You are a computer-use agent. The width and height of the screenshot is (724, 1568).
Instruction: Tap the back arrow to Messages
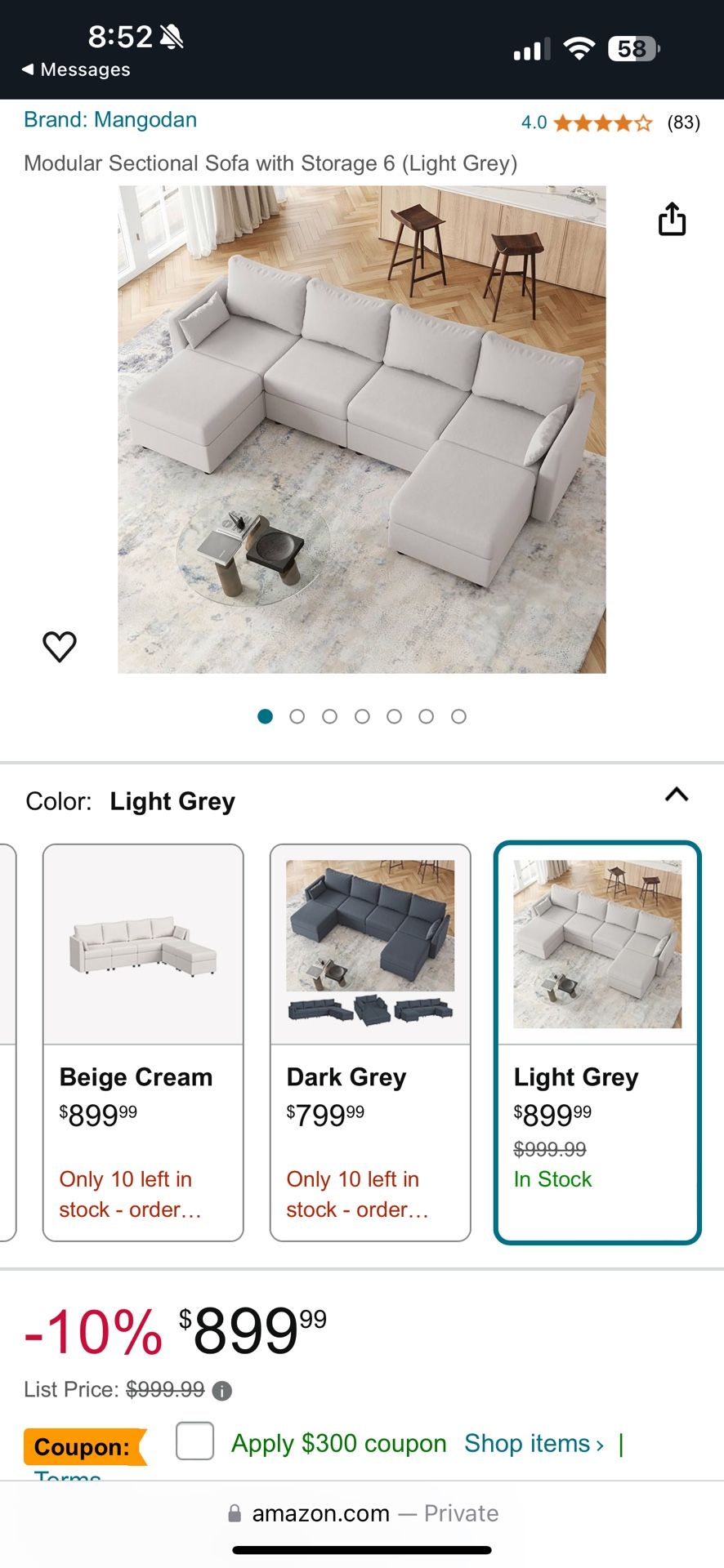coord(28,69)
